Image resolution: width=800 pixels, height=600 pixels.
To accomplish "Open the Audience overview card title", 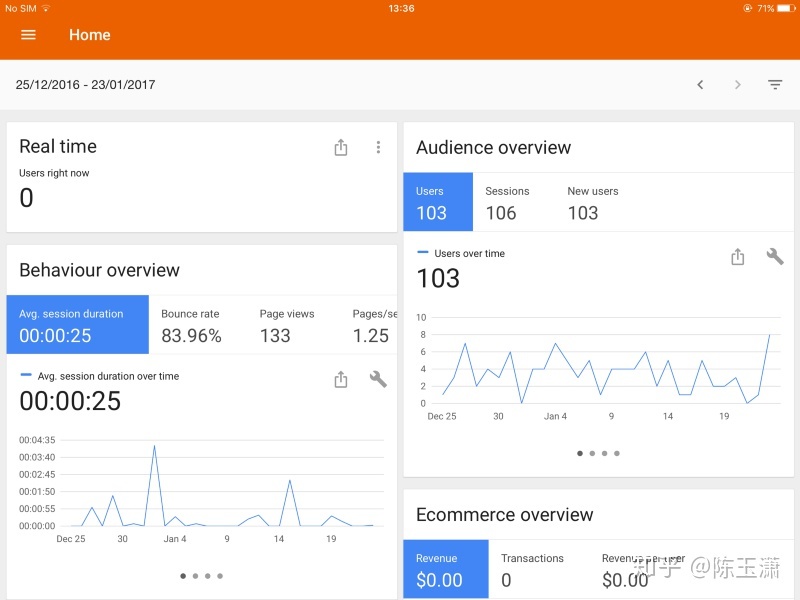I will click(x=493, y=147).
